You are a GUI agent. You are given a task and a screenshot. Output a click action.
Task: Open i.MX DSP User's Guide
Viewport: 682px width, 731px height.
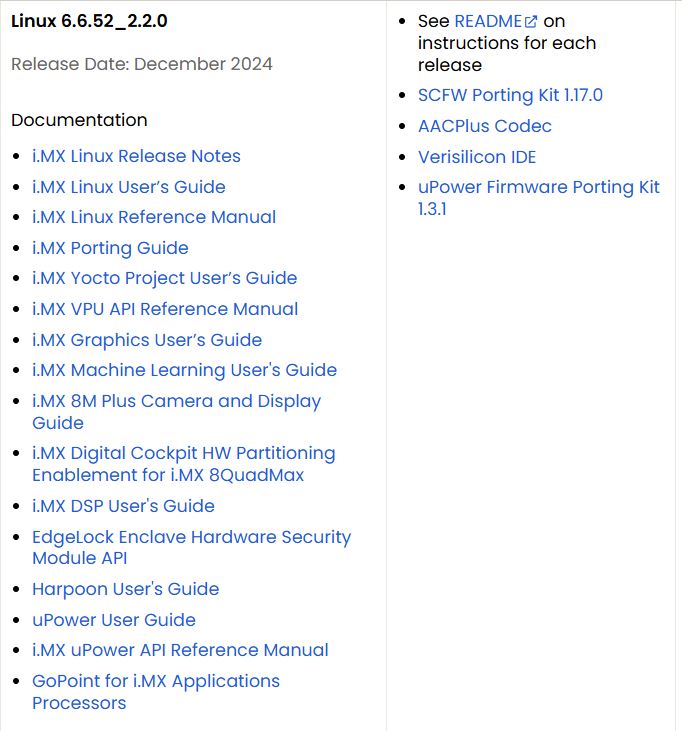[123, 506]
